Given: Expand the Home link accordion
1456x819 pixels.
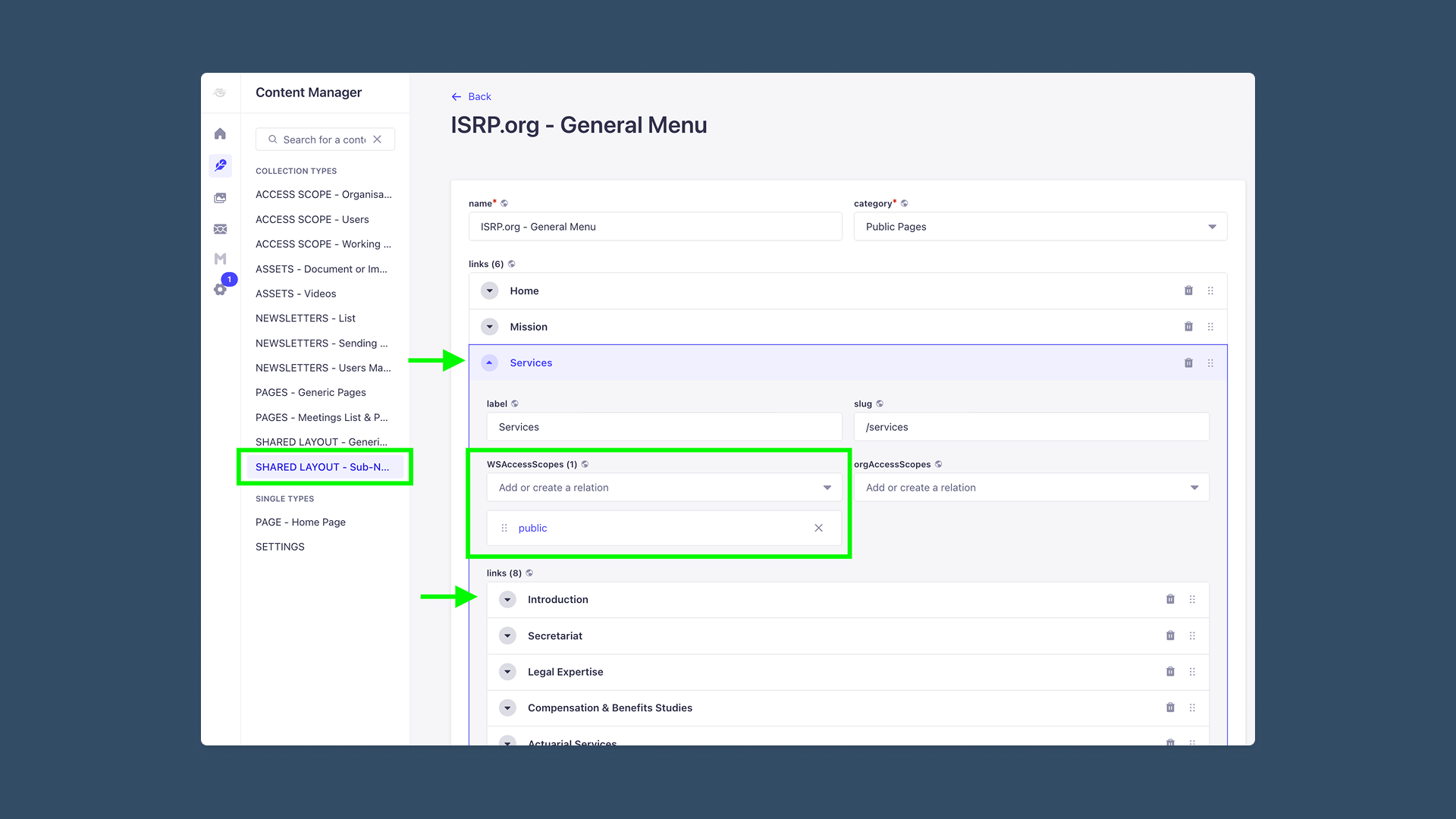Looking at the screenshot, I should click(x=490, y=291).
